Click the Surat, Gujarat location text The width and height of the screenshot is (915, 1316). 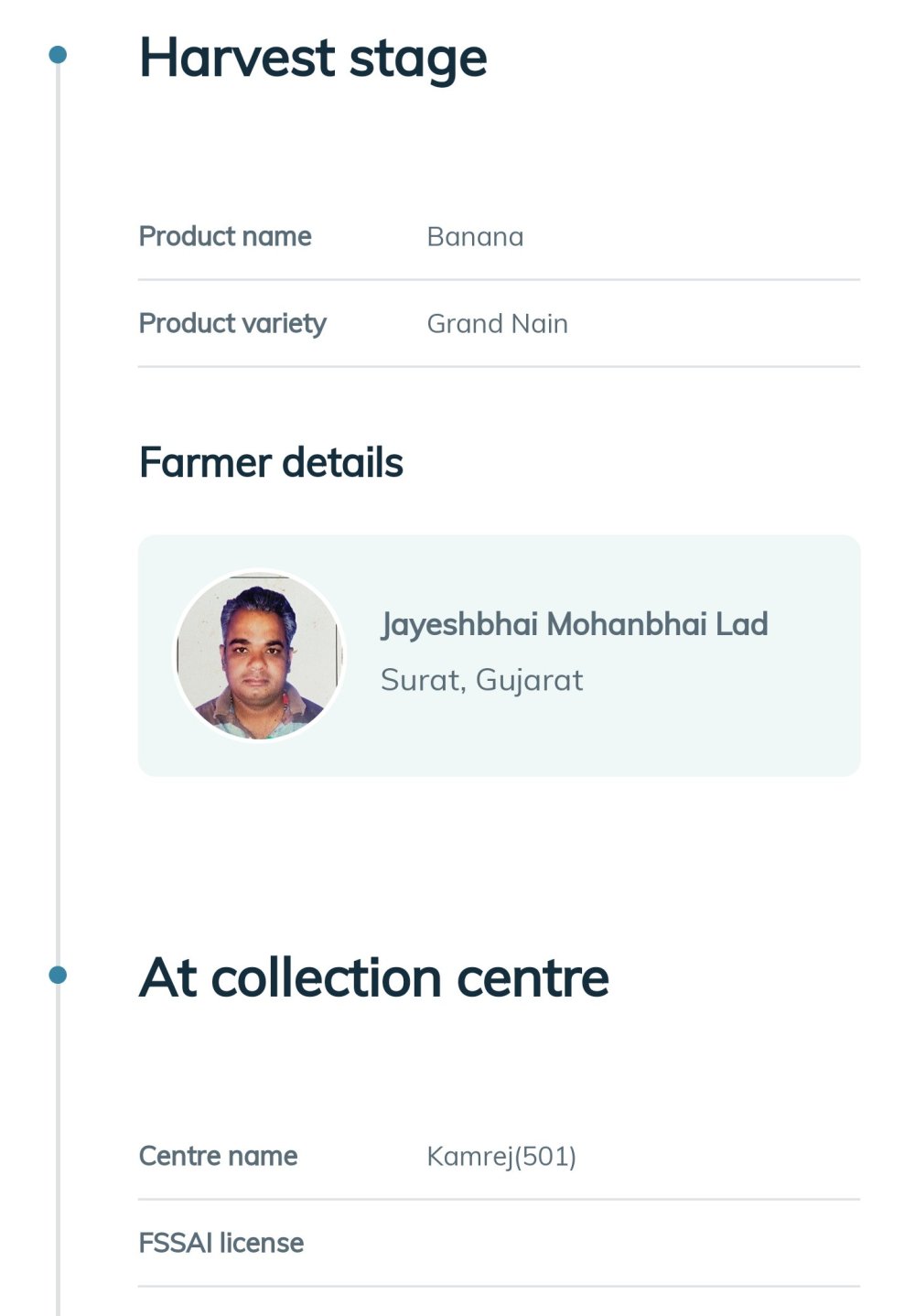point(481,680)
